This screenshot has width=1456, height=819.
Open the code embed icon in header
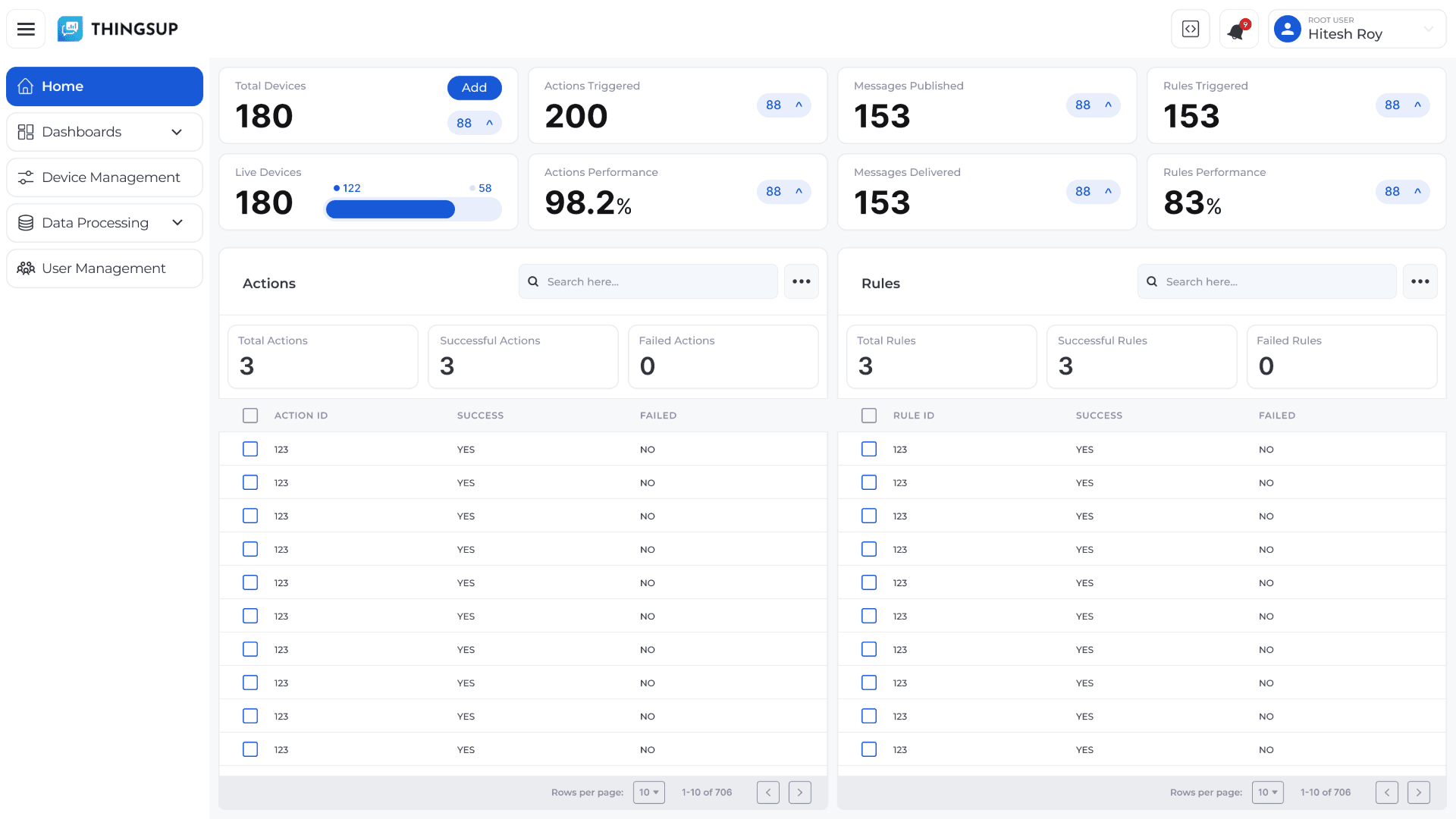[1191, 29]
